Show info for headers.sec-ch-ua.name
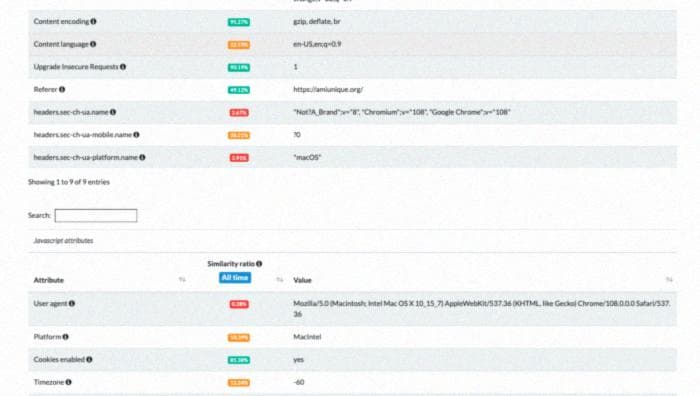The height and width of the screenshot is (396, 700). [x=113, y=112]
